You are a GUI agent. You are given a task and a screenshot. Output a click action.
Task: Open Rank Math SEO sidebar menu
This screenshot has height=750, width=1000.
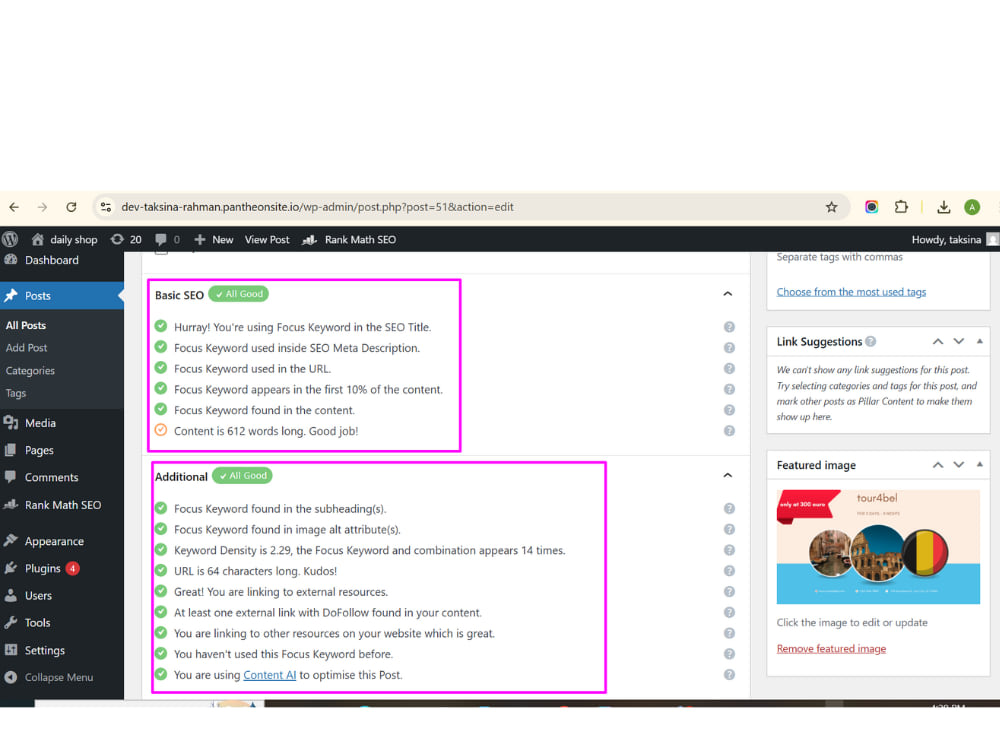[x=62, y=505]
